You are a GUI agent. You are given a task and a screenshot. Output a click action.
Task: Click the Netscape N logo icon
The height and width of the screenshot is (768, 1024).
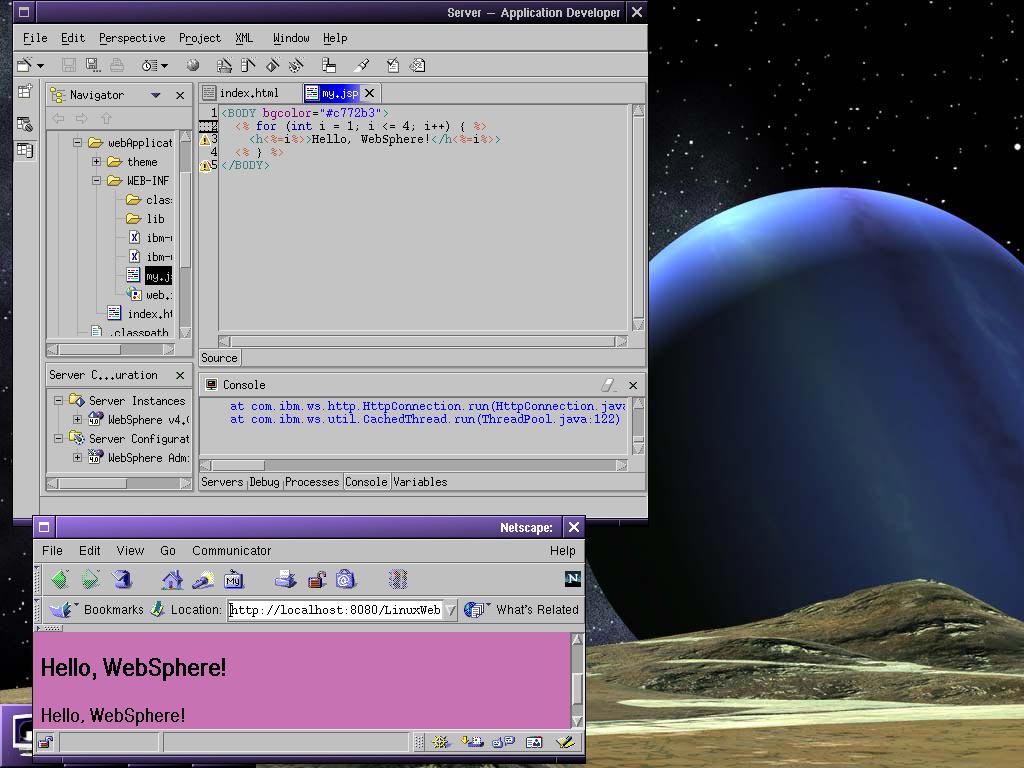573,578
